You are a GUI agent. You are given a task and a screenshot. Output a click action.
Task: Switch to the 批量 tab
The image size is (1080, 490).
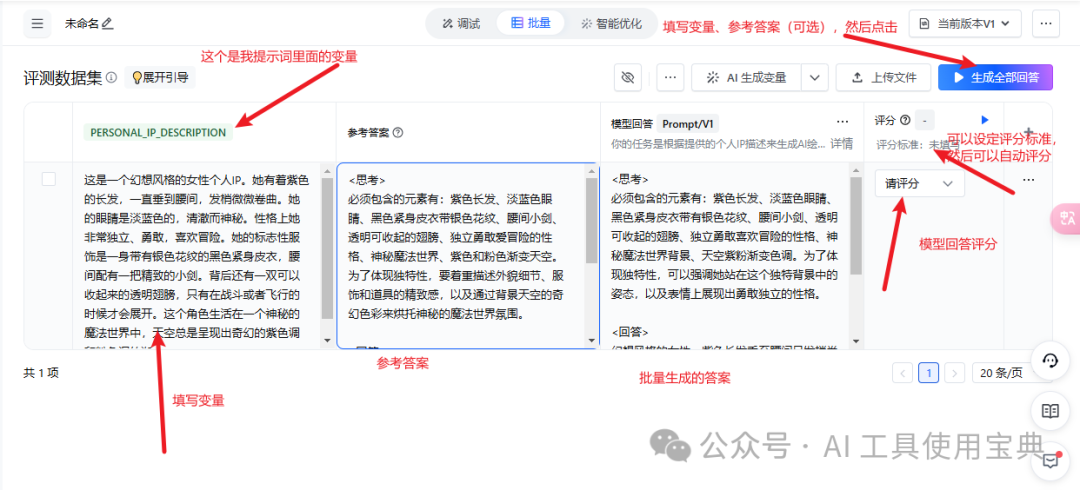pos(531,23)
